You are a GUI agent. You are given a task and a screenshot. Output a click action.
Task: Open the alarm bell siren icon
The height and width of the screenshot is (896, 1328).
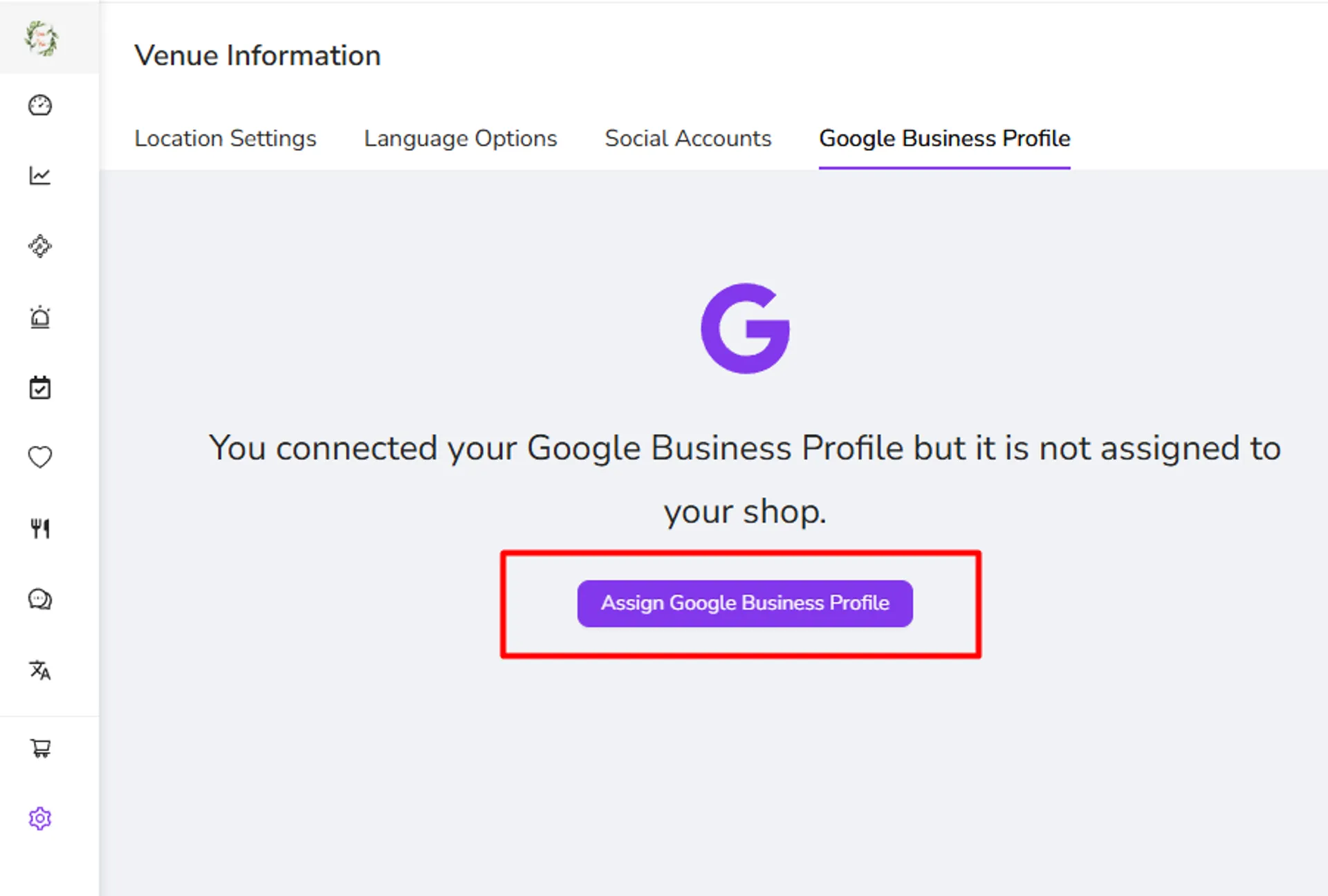click(40, 317)
